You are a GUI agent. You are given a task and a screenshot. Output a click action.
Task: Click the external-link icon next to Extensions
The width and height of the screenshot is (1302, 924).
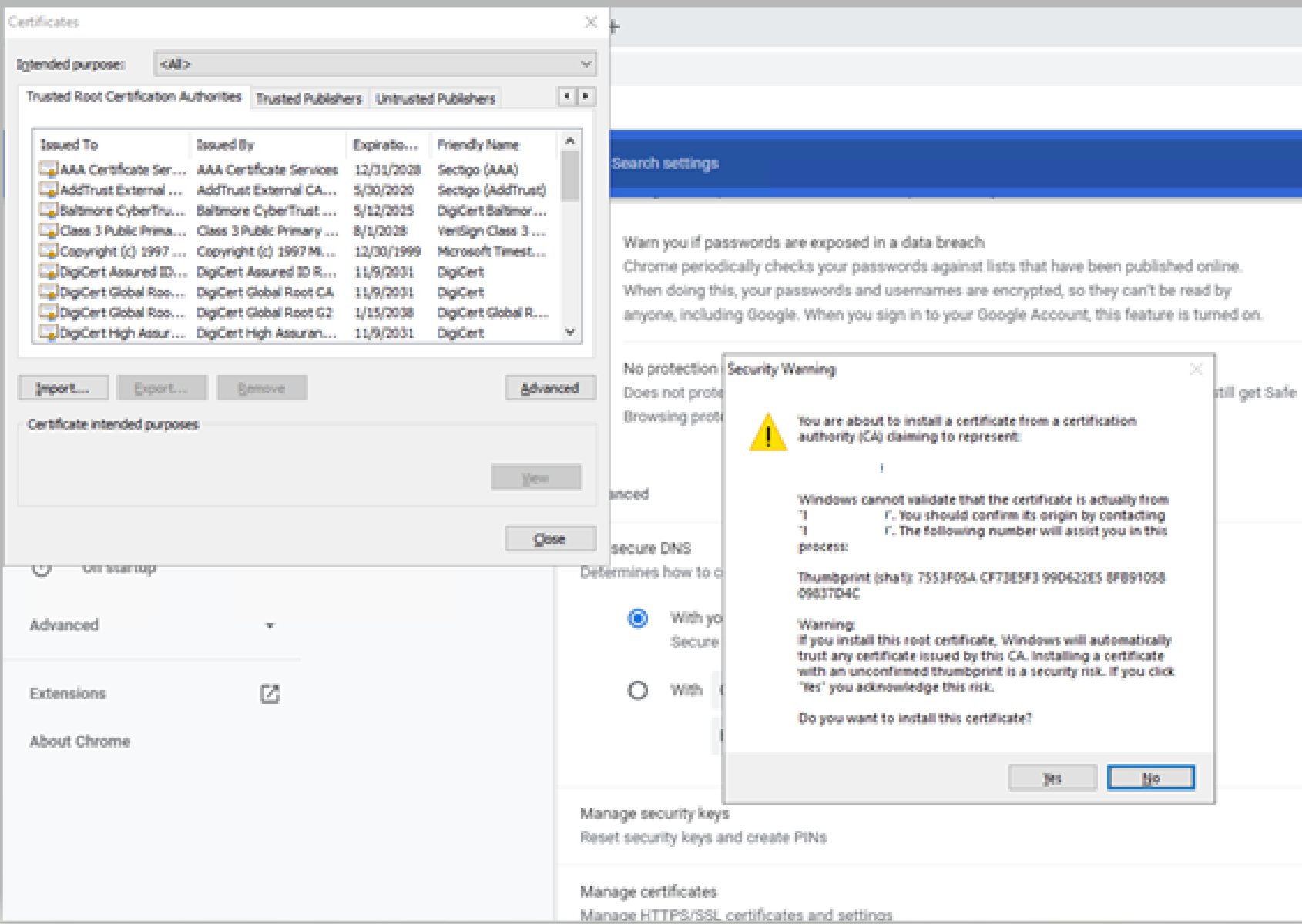pyautogui.click(x=270, y=694)
